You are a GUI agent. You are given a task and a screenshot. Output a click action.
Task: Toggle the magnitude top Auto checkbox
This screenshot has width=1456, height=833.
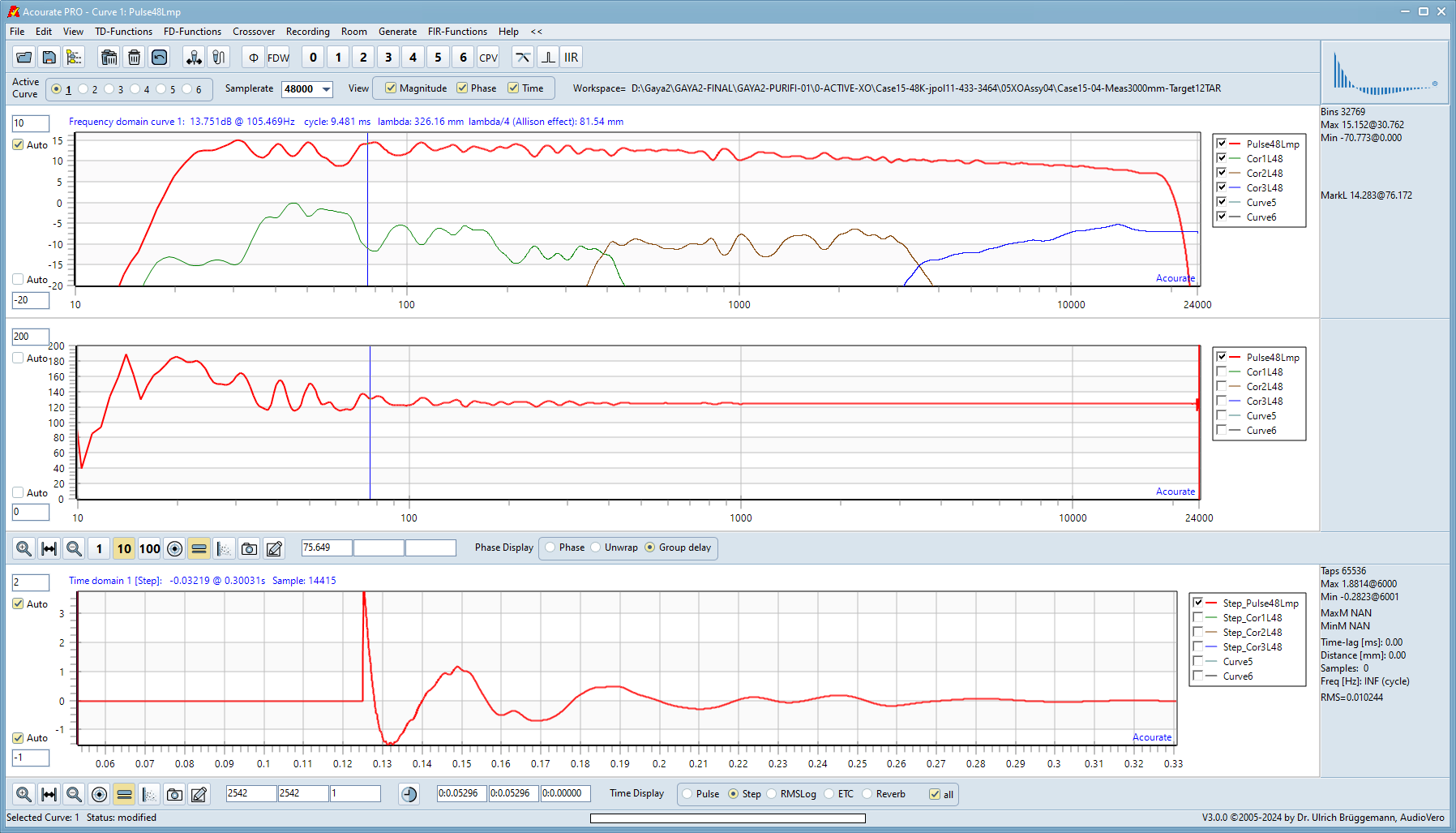tap(18, 144)
